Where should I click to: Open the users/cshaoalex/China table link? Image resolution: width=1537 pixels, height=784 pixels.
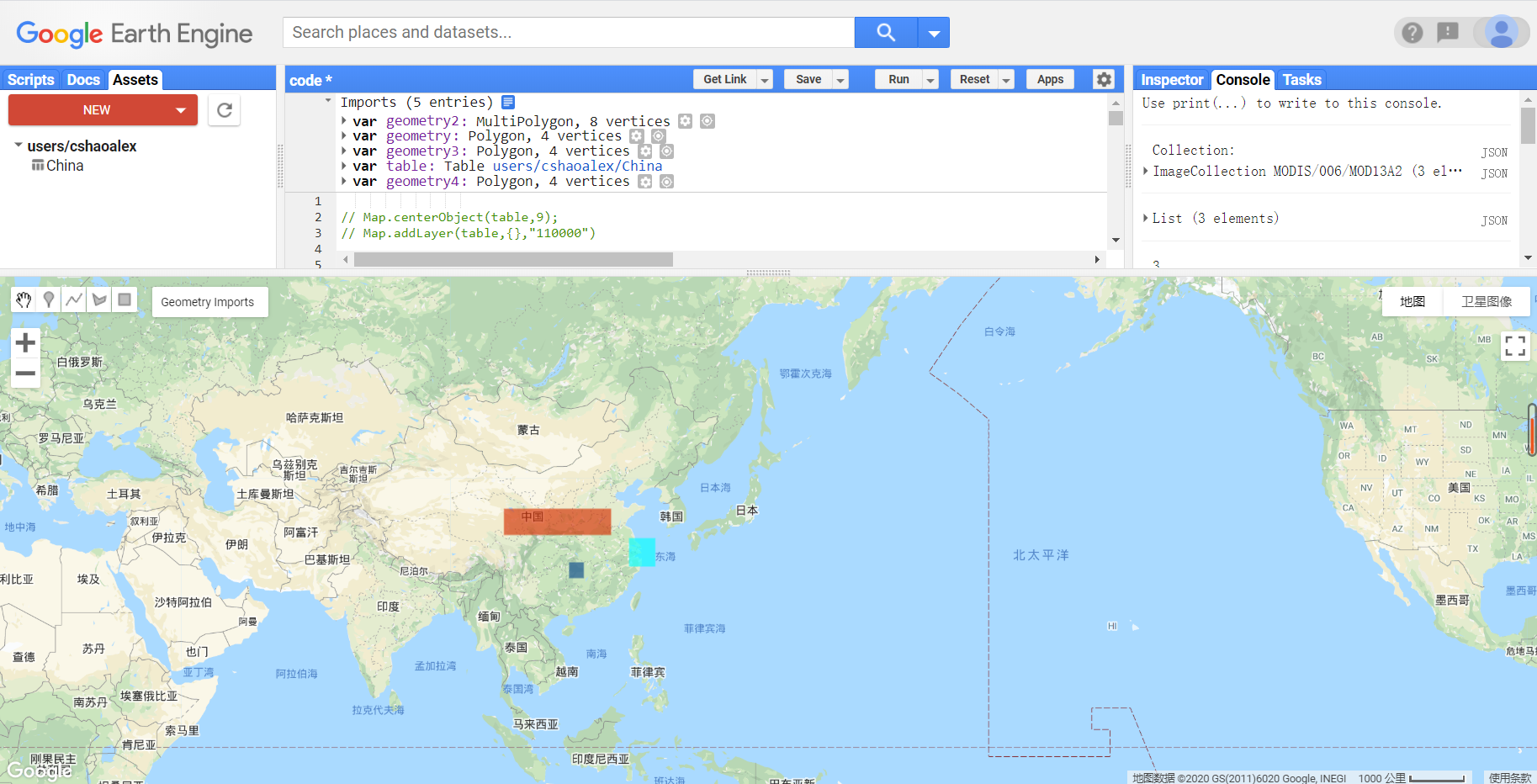coord(578,166)
